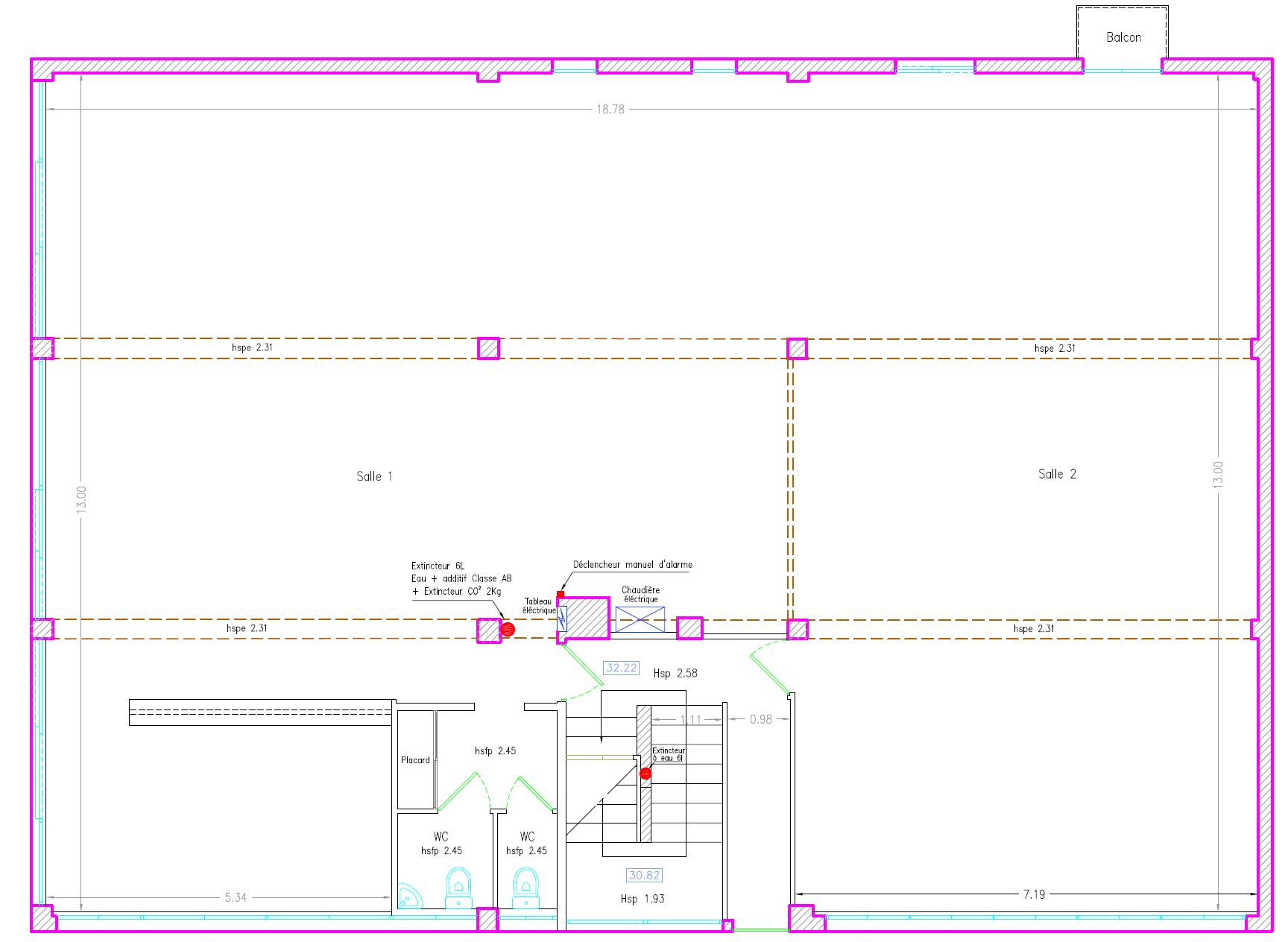The width and height of the screenshot is (1288, 942).
Task: Click the red extinguisher symbol near Salle 1
Action: tap(508, 630)
